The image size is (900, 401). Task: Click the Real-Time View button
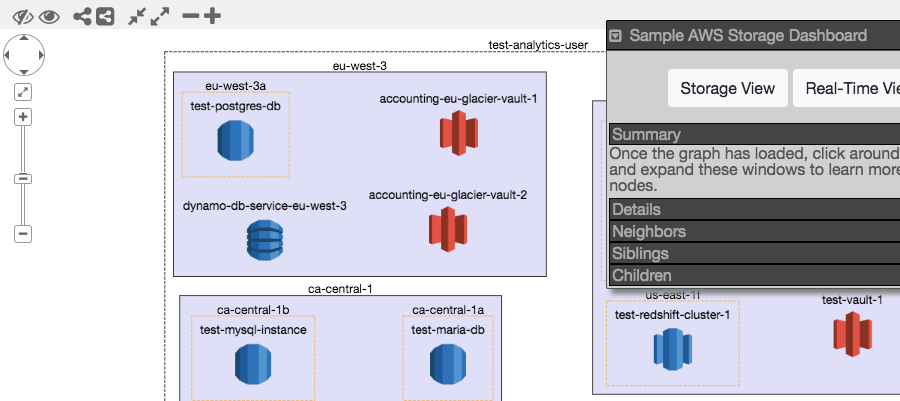coord(847,88)
